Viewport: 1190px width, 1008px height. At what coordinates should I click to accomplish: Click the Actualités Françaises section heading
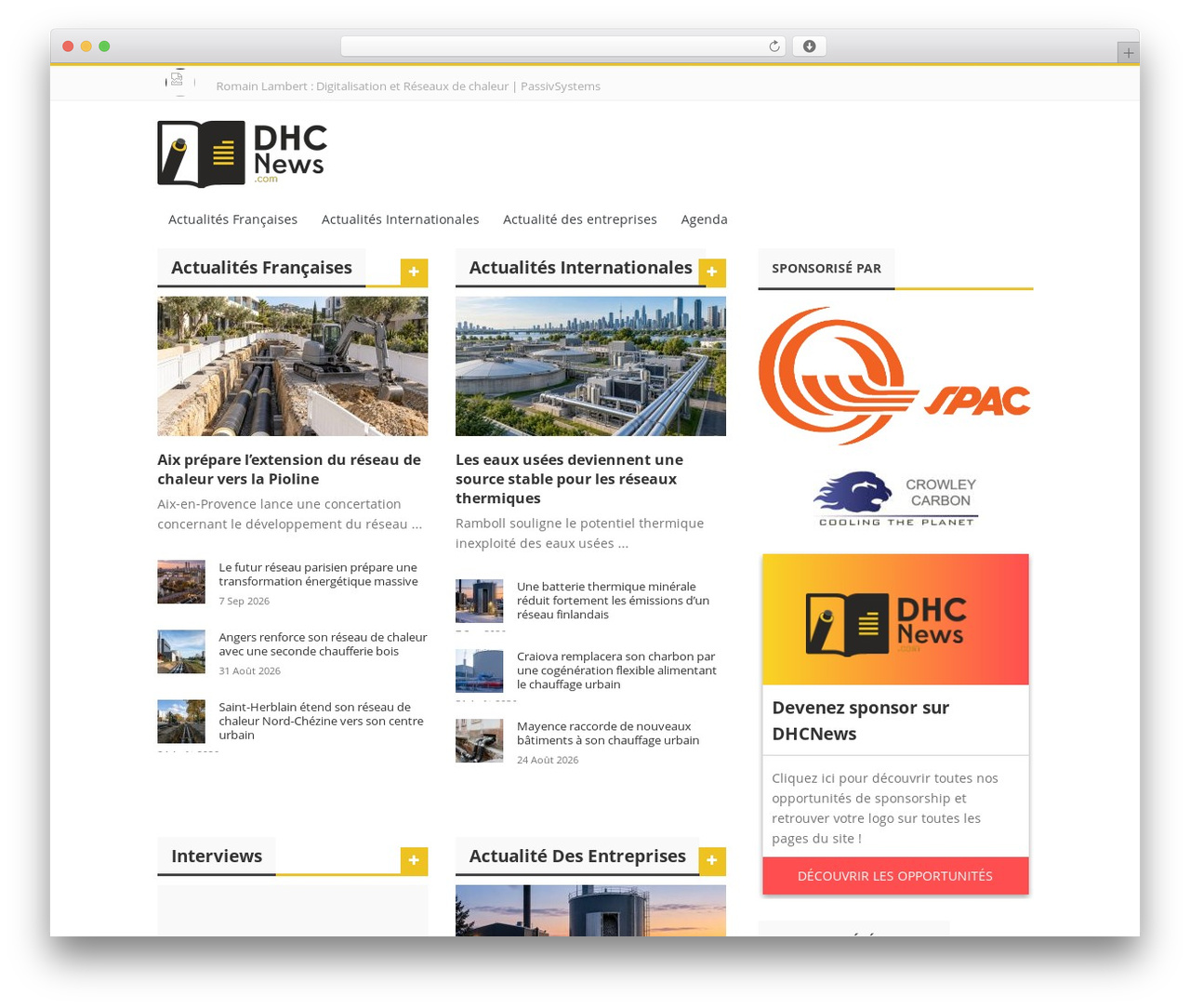261,268
